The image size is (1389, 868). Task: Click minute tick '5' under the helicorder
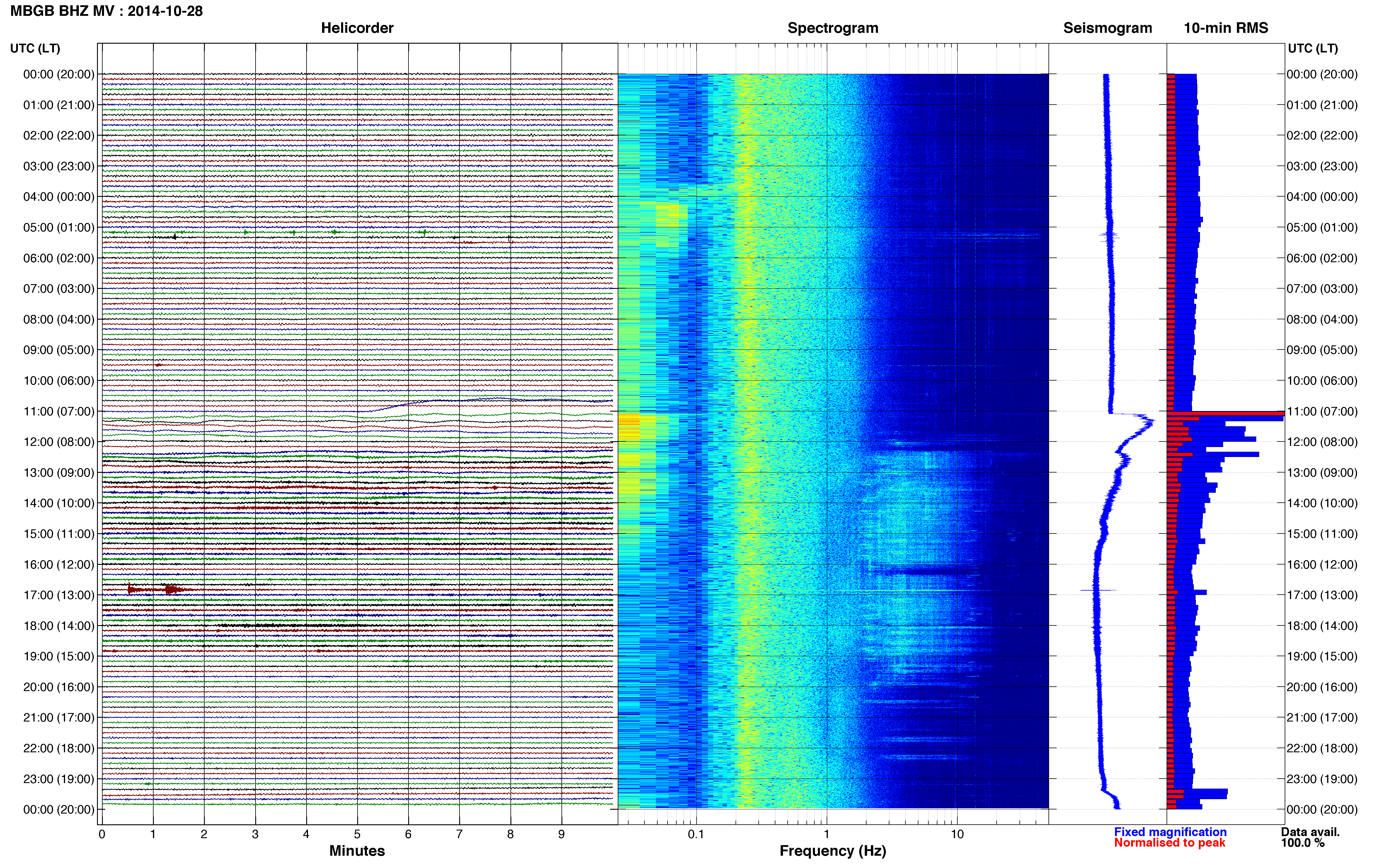click(x=357, y=834)
